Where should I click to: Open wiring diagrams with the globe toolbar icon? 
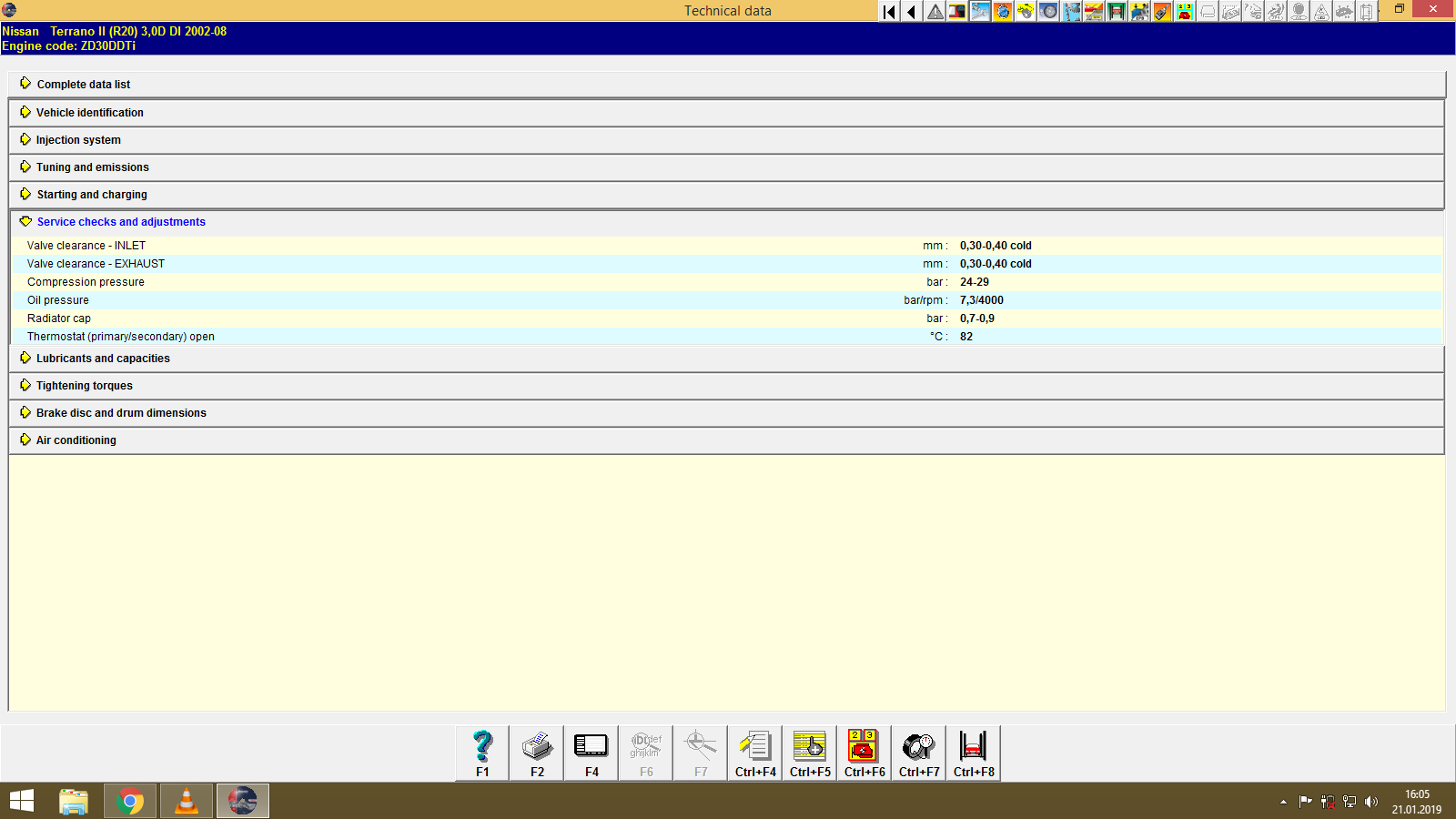click(1001, 12)
